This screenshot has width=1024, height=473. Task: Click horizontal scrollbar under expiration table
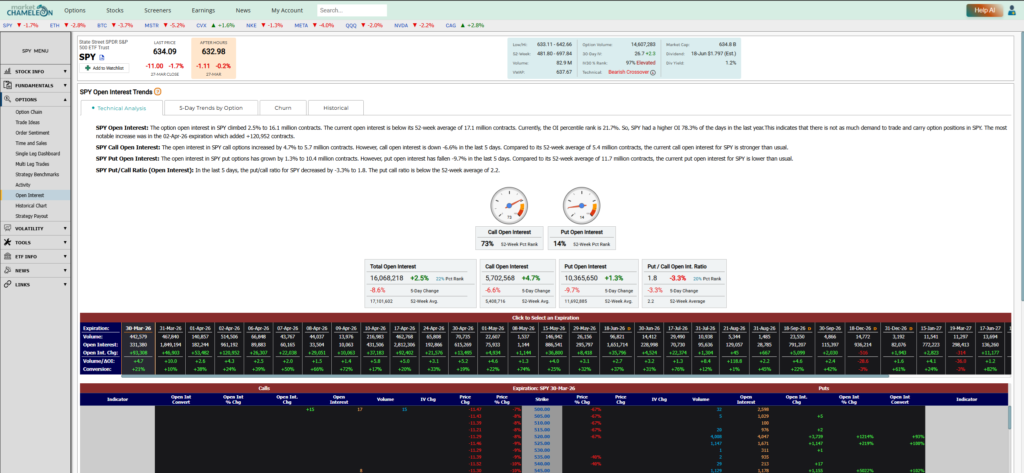(505, 376)
